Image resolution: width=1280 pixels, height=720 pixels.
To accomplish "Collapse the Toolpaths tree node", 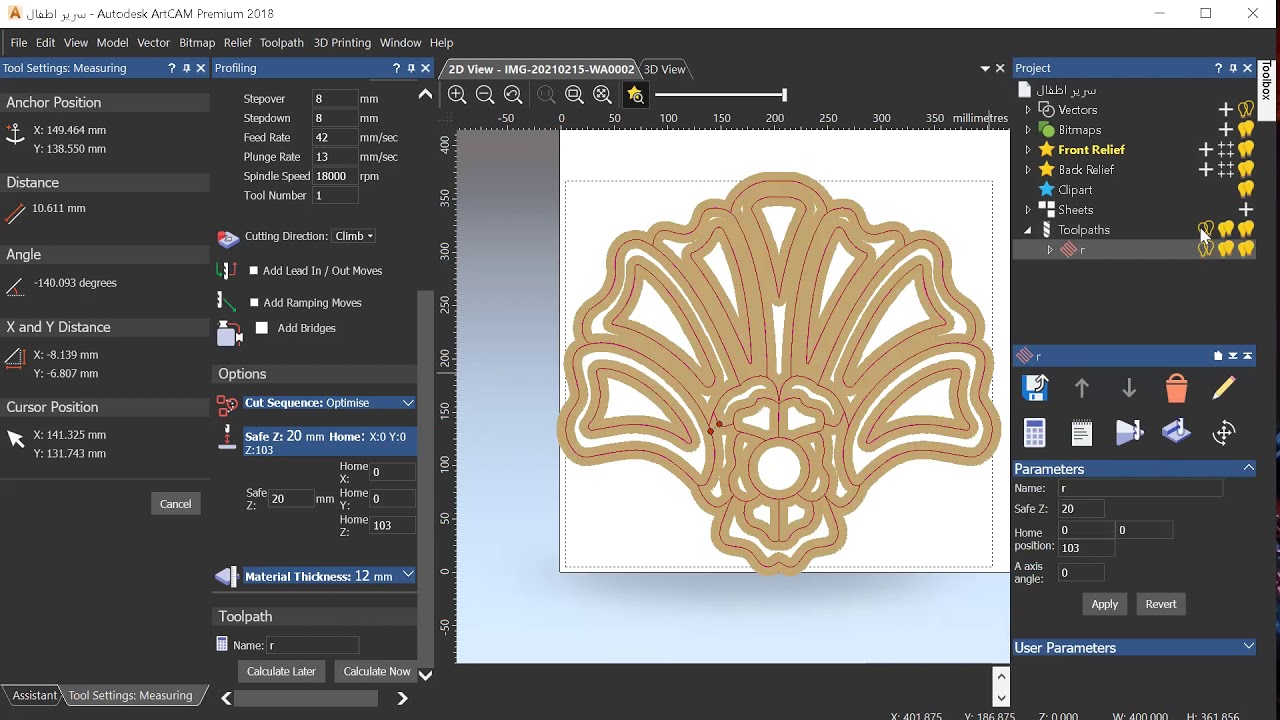I will pyautogui.click(x=1028, y=230).
